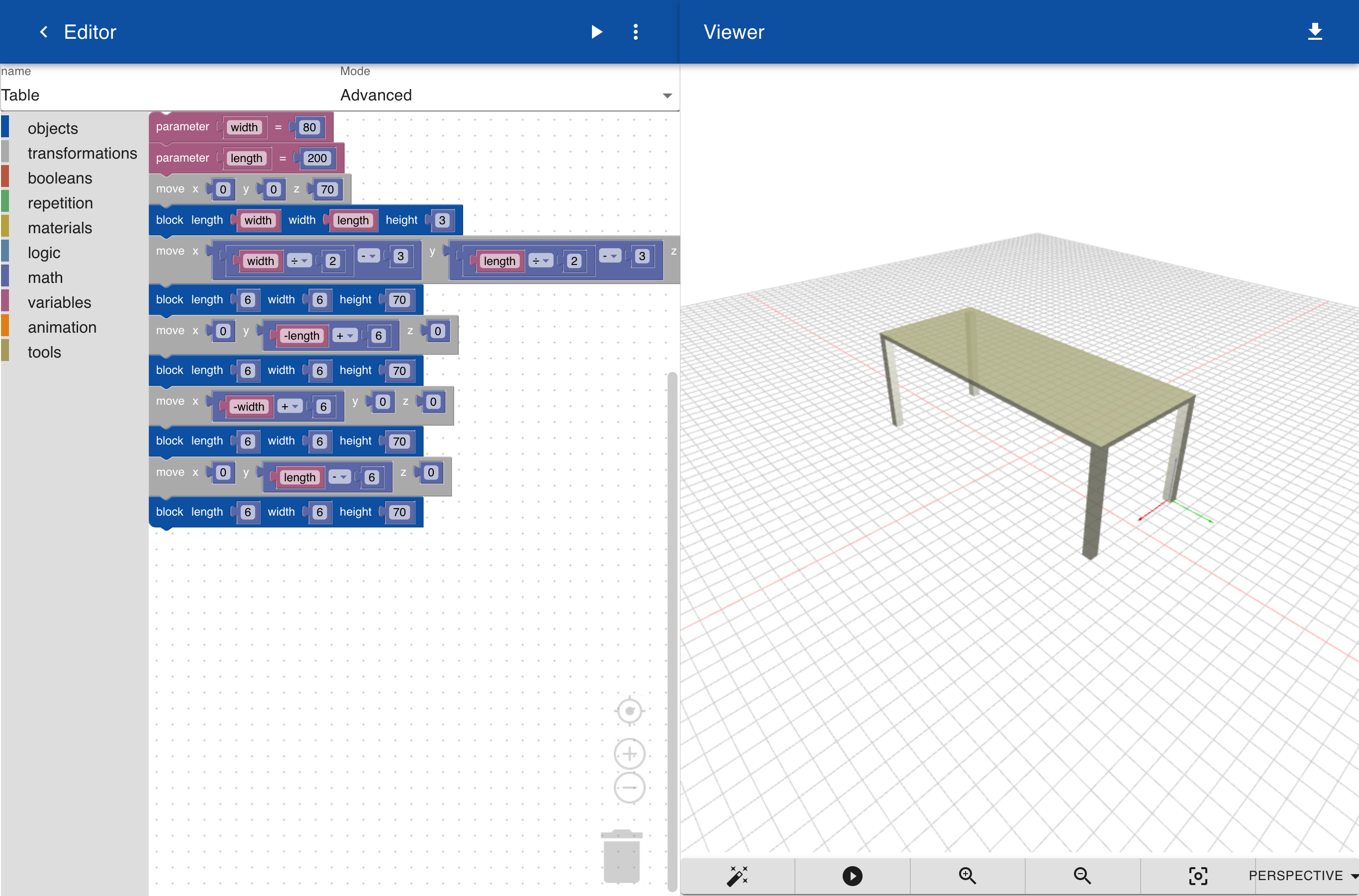Zoom in the 3D viewer

click(x=968, y=876)
